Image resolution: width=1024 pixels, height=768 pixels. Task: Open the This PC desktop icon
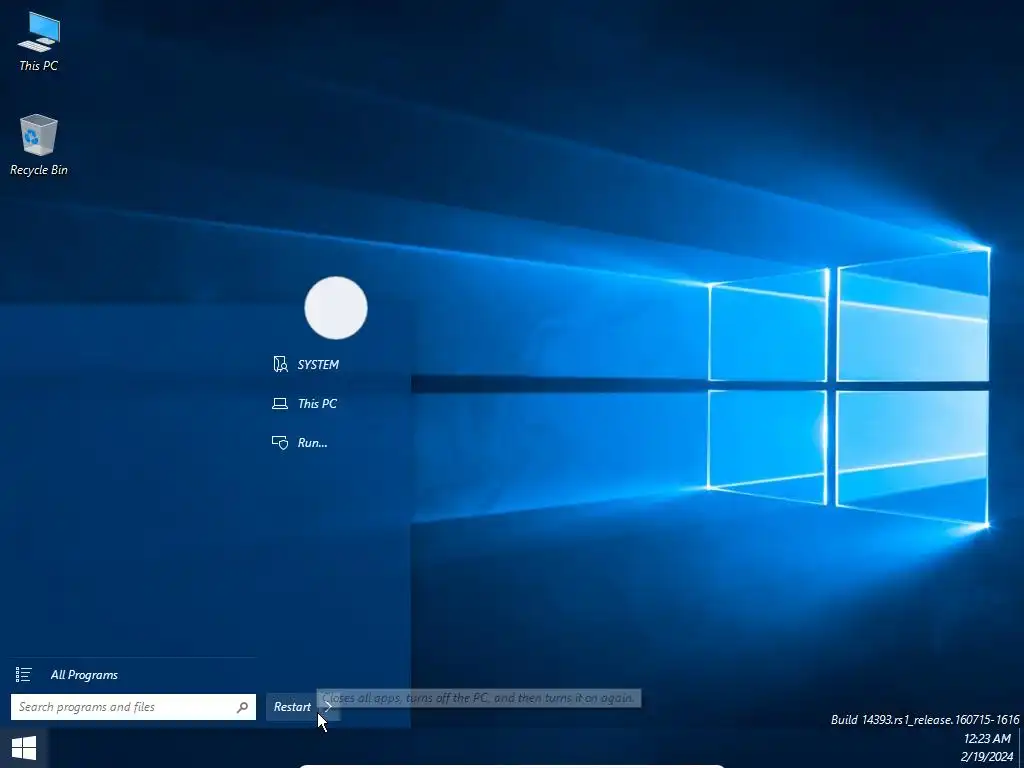(x=39, y=42)
